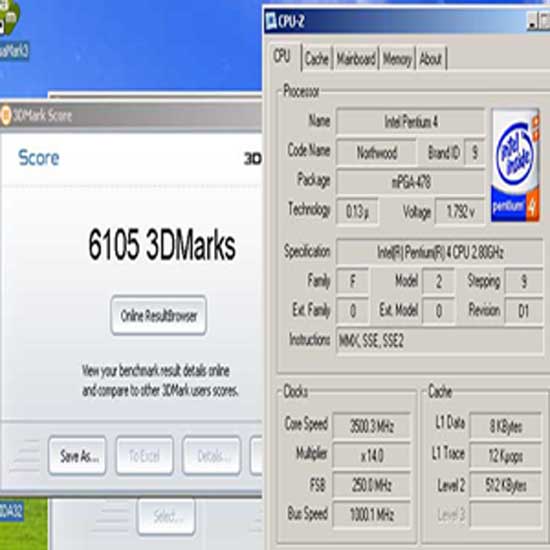The image size is (550, 550).
Task: Click the Score heading in 3DMark window
Action: (39, 158)
